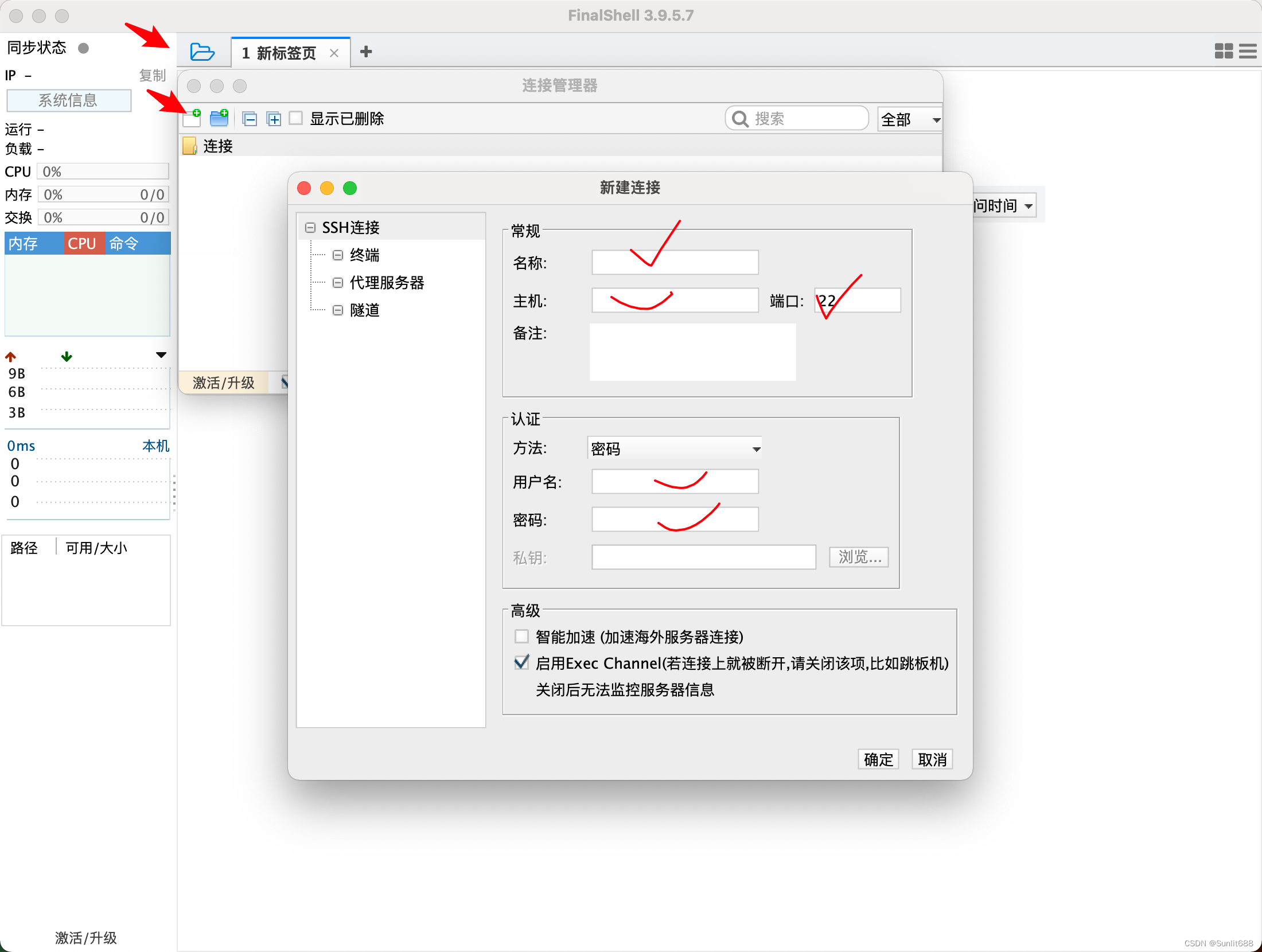
Task: Switch to the 命令 tab
Action: [124, 243]
